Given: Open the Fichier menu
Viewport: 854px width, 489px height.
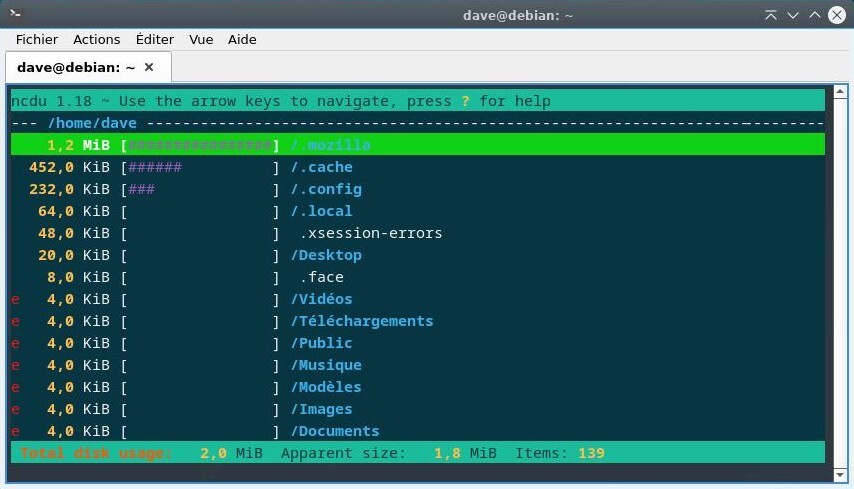Looking at the screenshot, I should (37, 39).
